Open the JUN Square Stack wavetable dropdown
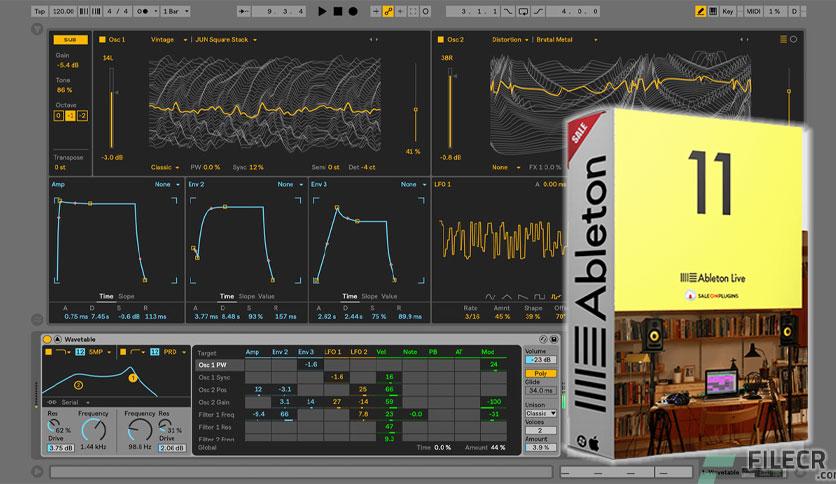836x484 pixels. 226,39
